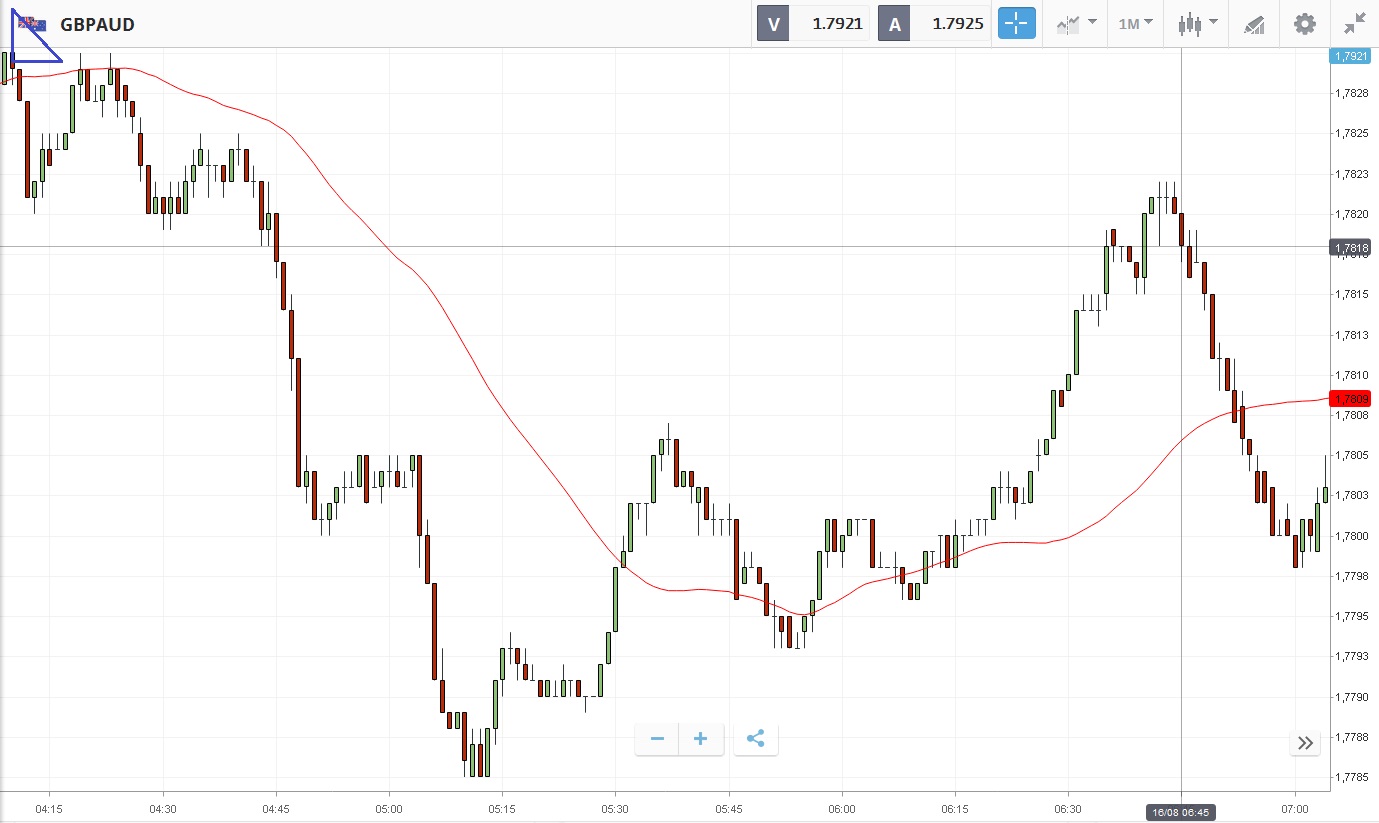This screenshot has width=1379, height=823.
Task: Click the GBPAUD symbol title
Action: pos(97,24)
